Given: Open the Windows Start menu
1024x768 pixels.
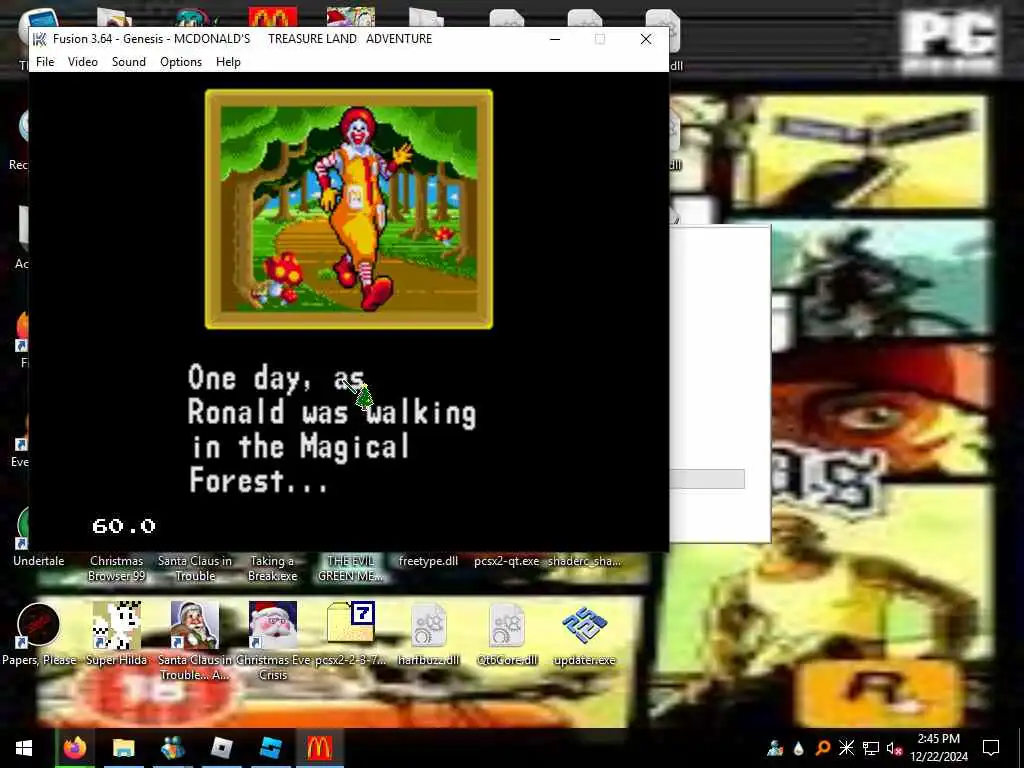Looking at the screenshot, I should click(24, 748).
